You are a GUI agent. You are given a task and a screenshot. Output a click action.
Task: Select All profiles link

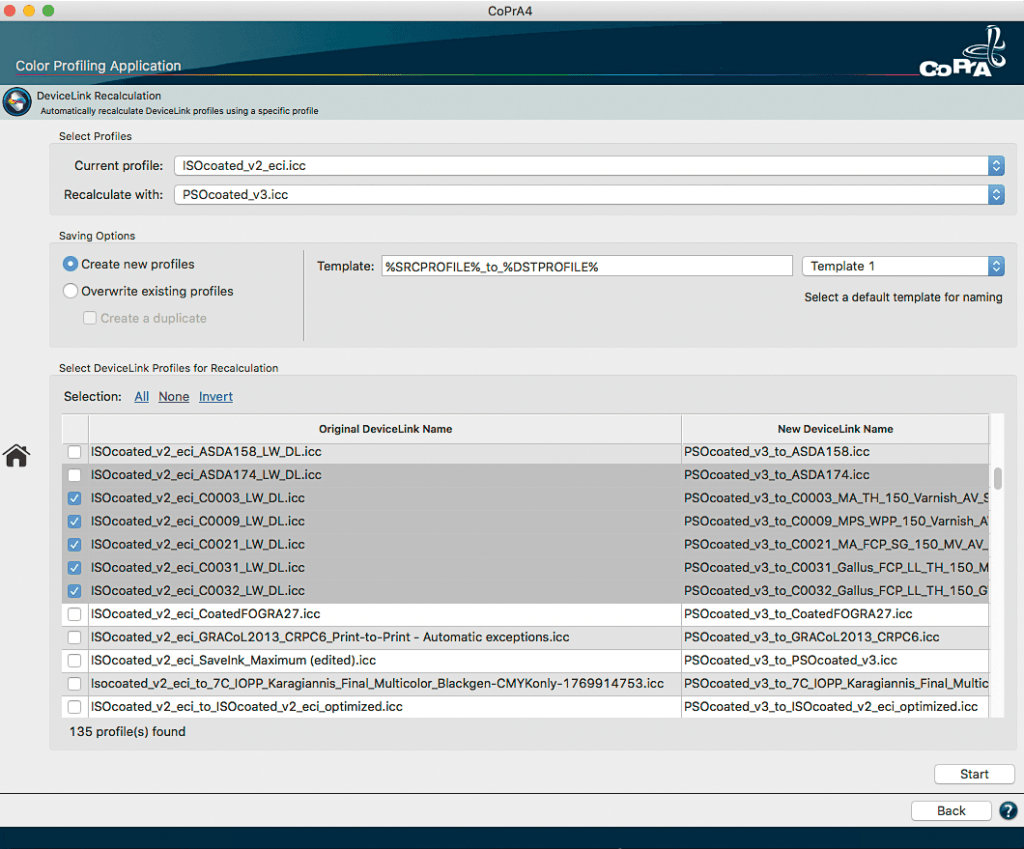click(142, 397)
